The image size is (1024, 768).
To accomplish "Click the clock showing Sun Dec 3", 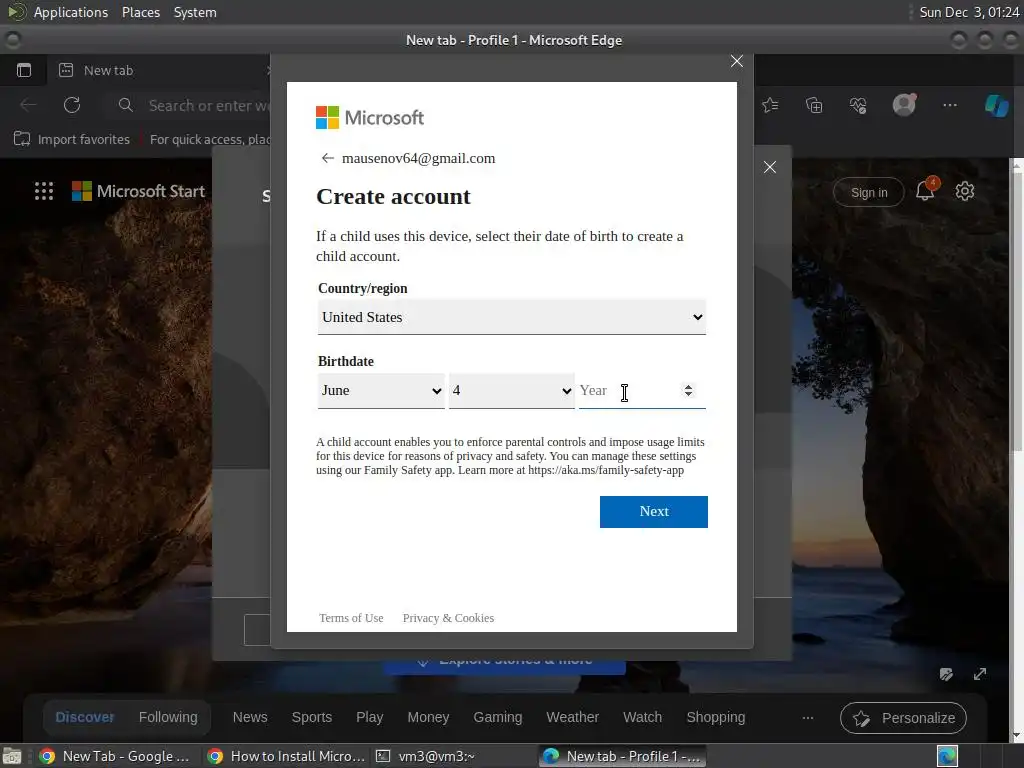I will (x=969, y=12).
